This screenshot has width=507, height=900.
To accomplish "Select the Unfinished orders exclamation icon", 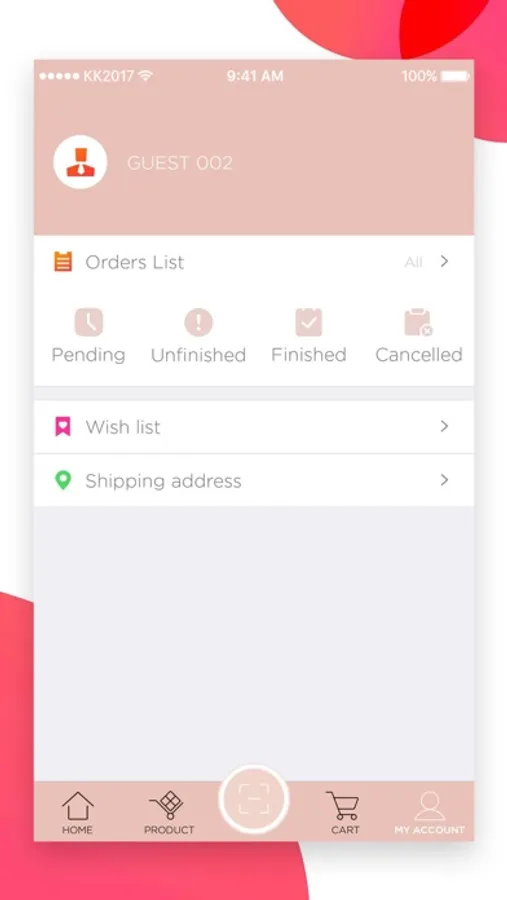I will pos(199,322).
